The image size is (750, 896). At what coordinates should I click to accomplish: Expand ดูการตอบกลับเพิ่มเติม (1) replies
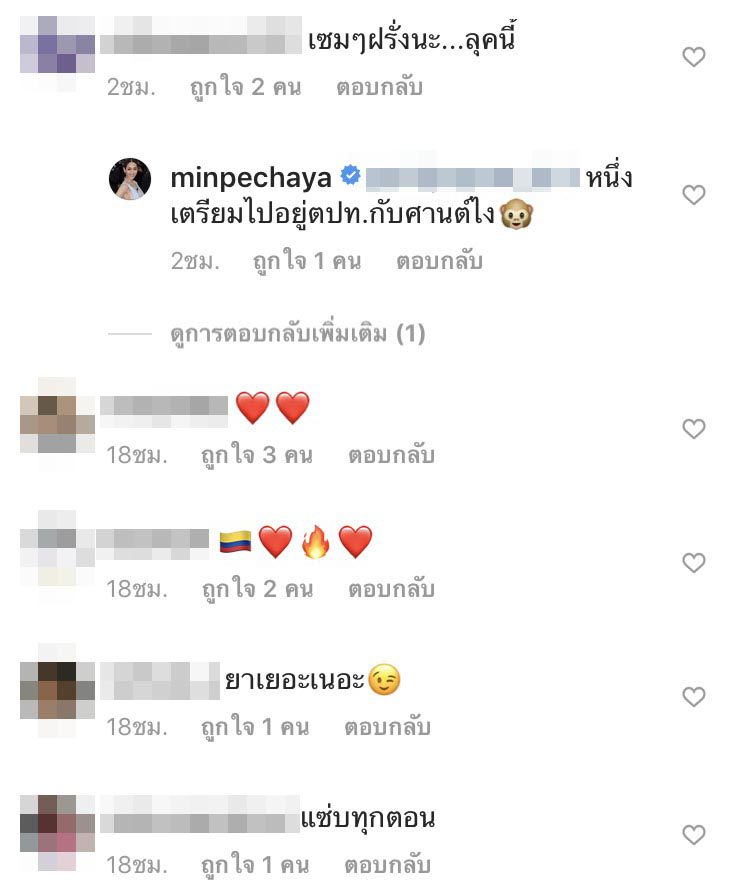[x=297, y=334]
